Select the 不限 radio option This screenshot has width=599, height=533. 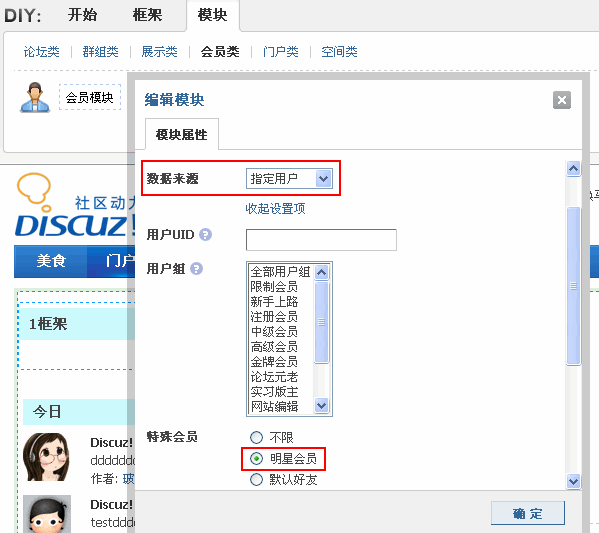256,437
